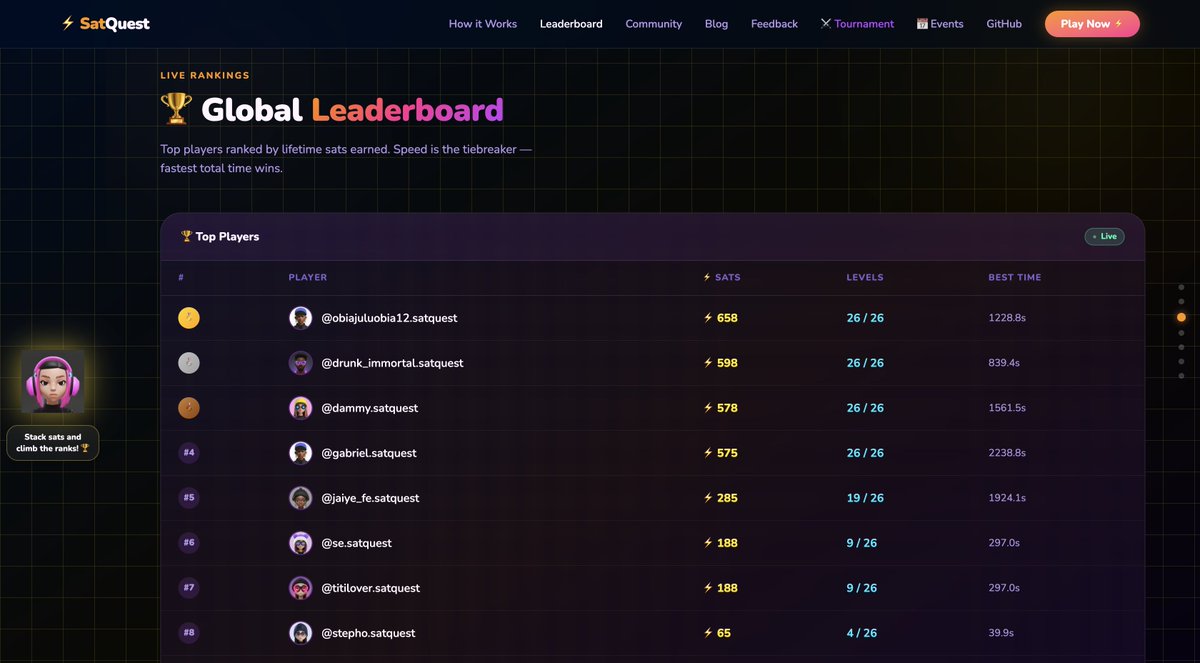Click the SATS column header

(722, 277)
